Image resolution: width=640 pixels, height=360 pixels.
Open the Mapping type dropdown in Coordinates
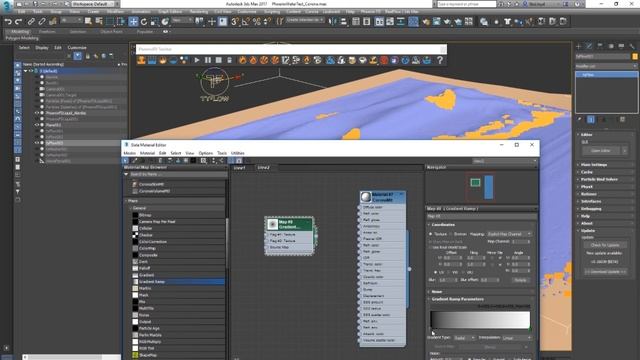coord(509,234)
